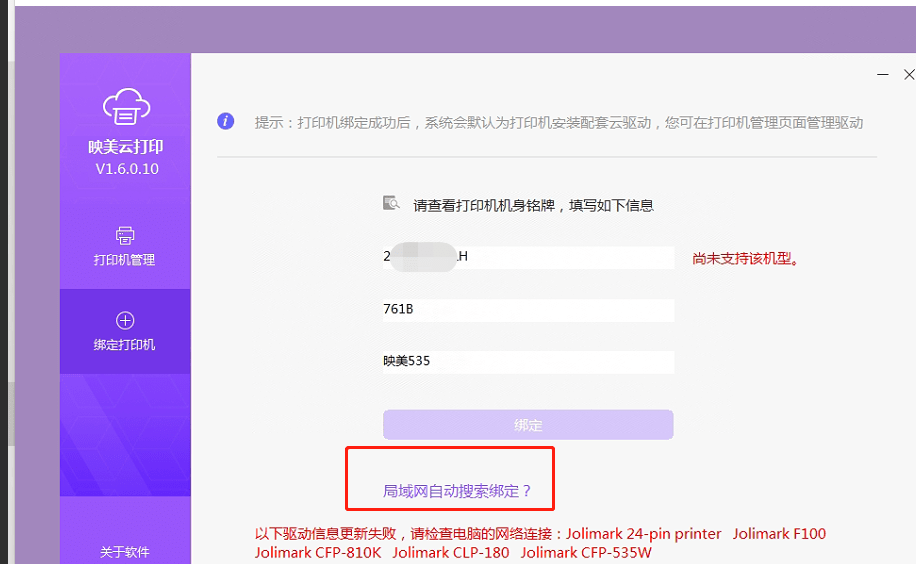Close the 映美云打印 window

click(x=909, y=75)
